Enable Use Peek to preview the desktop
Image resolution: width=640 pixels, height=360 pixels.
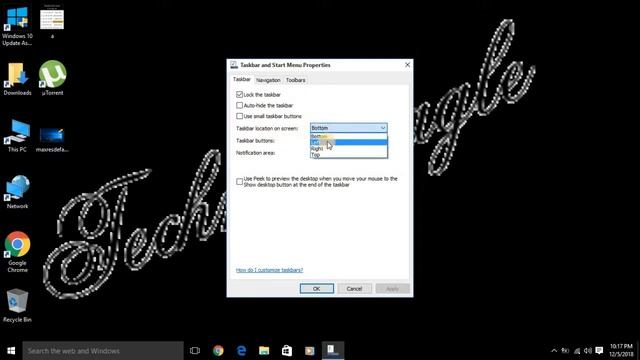coord(240,182)
